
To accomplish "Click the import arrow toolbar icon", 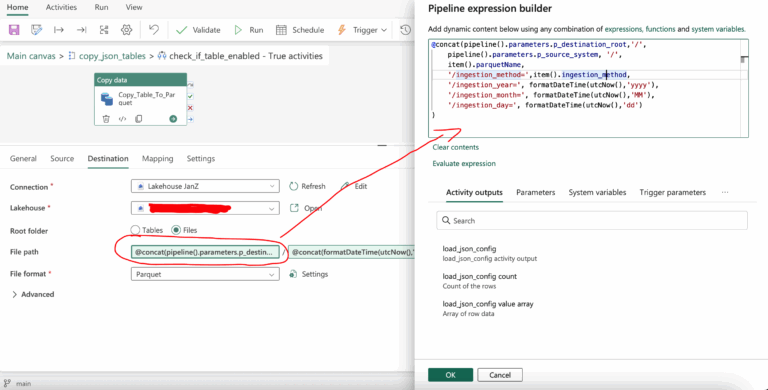I will click(59, 30).
